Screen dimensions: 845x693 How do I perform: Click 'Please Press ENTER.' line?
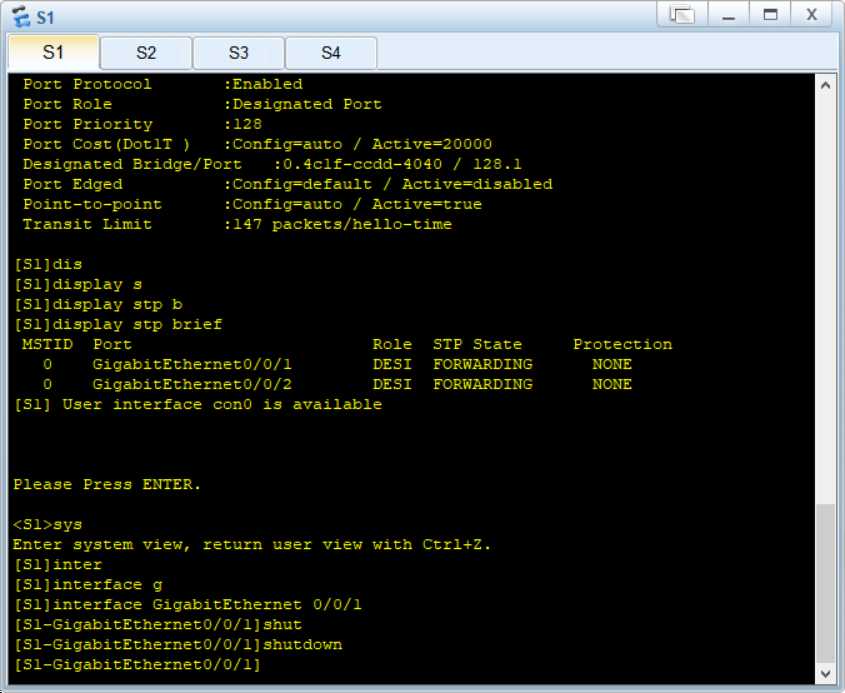point(107,484)
